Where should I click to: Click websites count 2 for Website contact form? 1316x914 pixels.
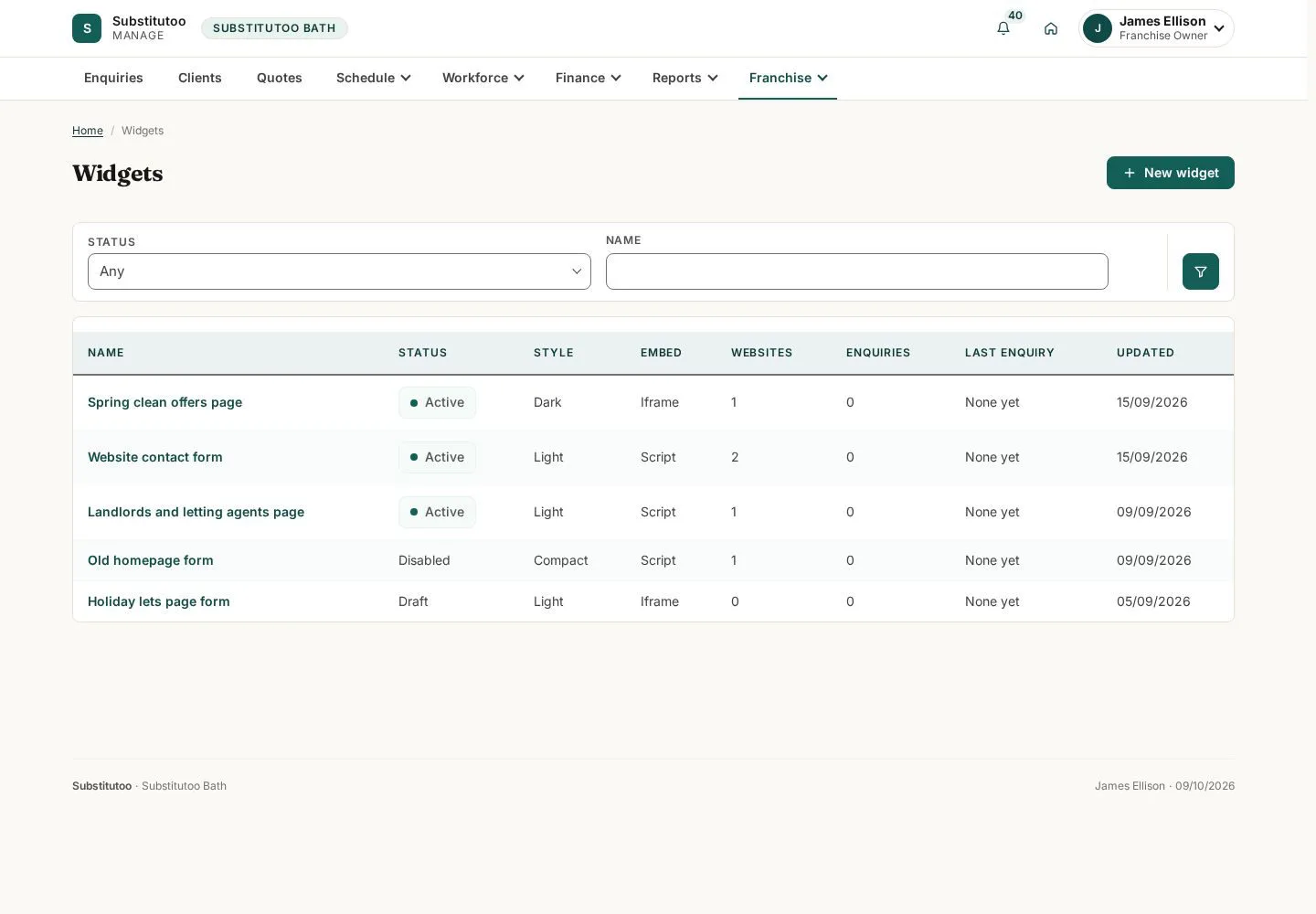pyautogui.click(x=735, y=457)
